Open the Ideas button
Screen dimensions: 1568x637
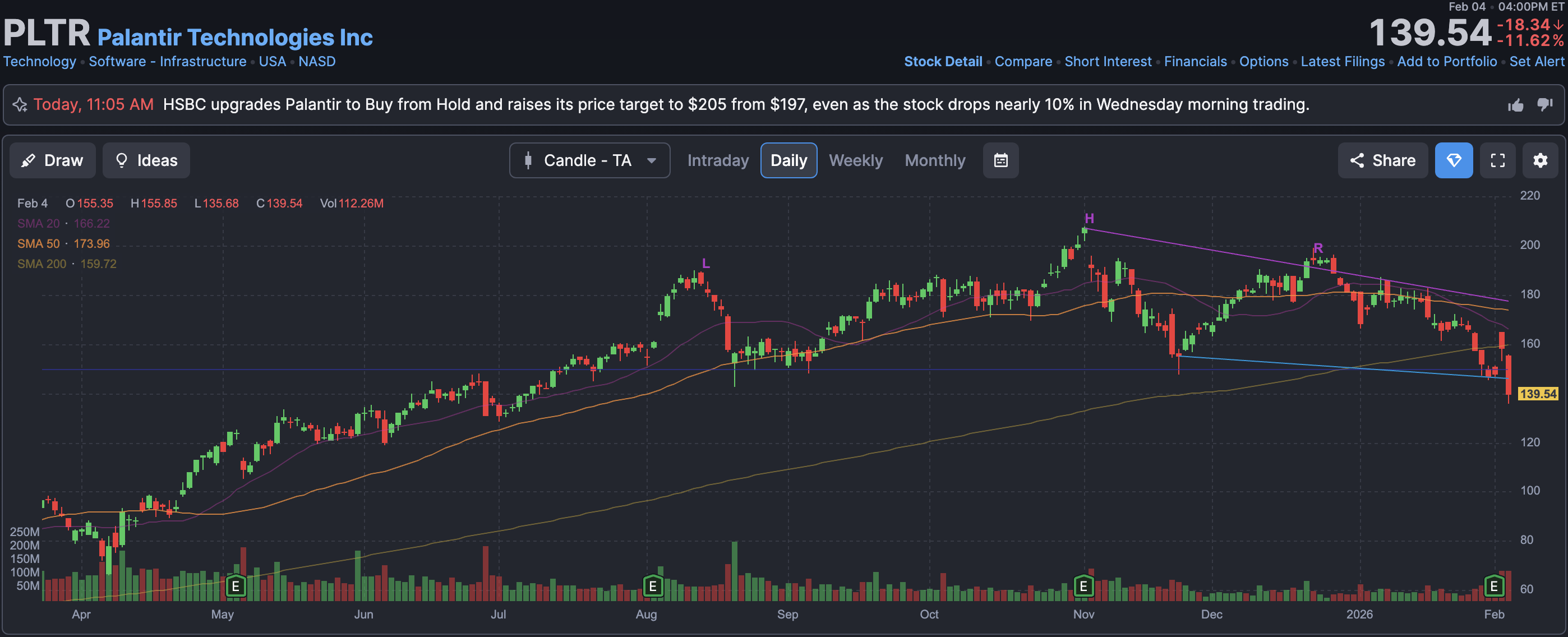coord(146,160)
